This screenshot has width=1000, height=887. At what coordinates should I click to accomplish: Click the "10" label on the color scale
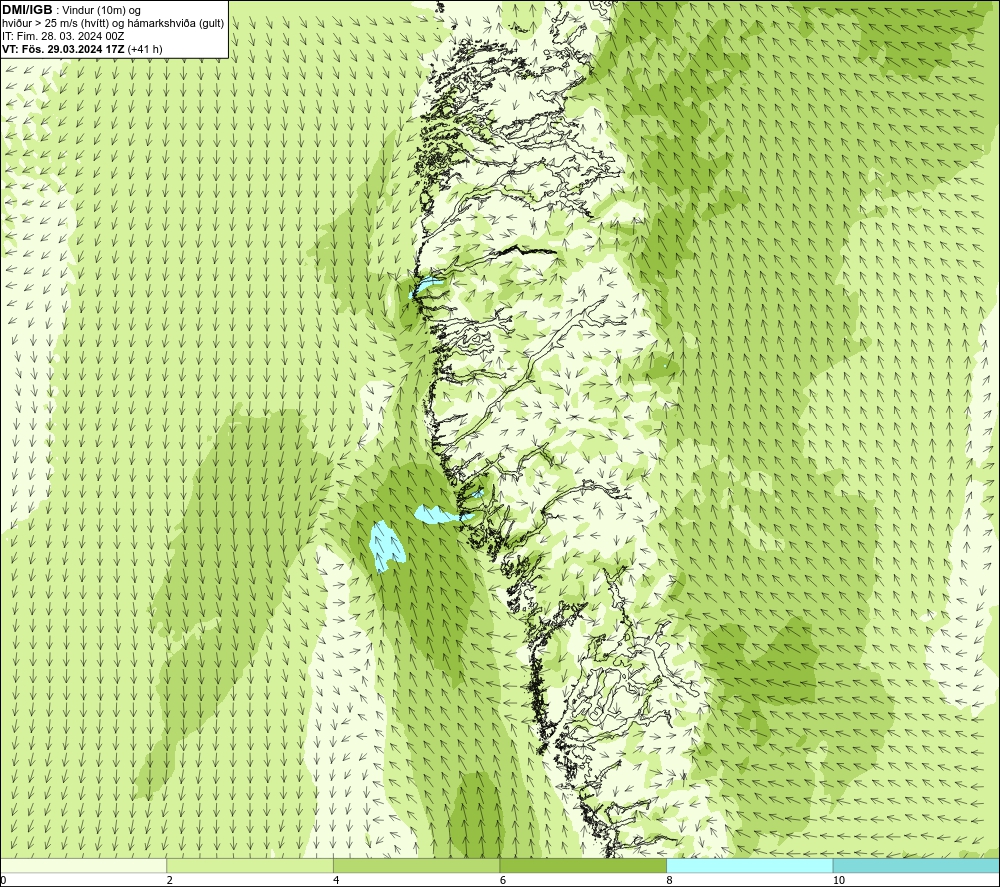pos(839,880)
